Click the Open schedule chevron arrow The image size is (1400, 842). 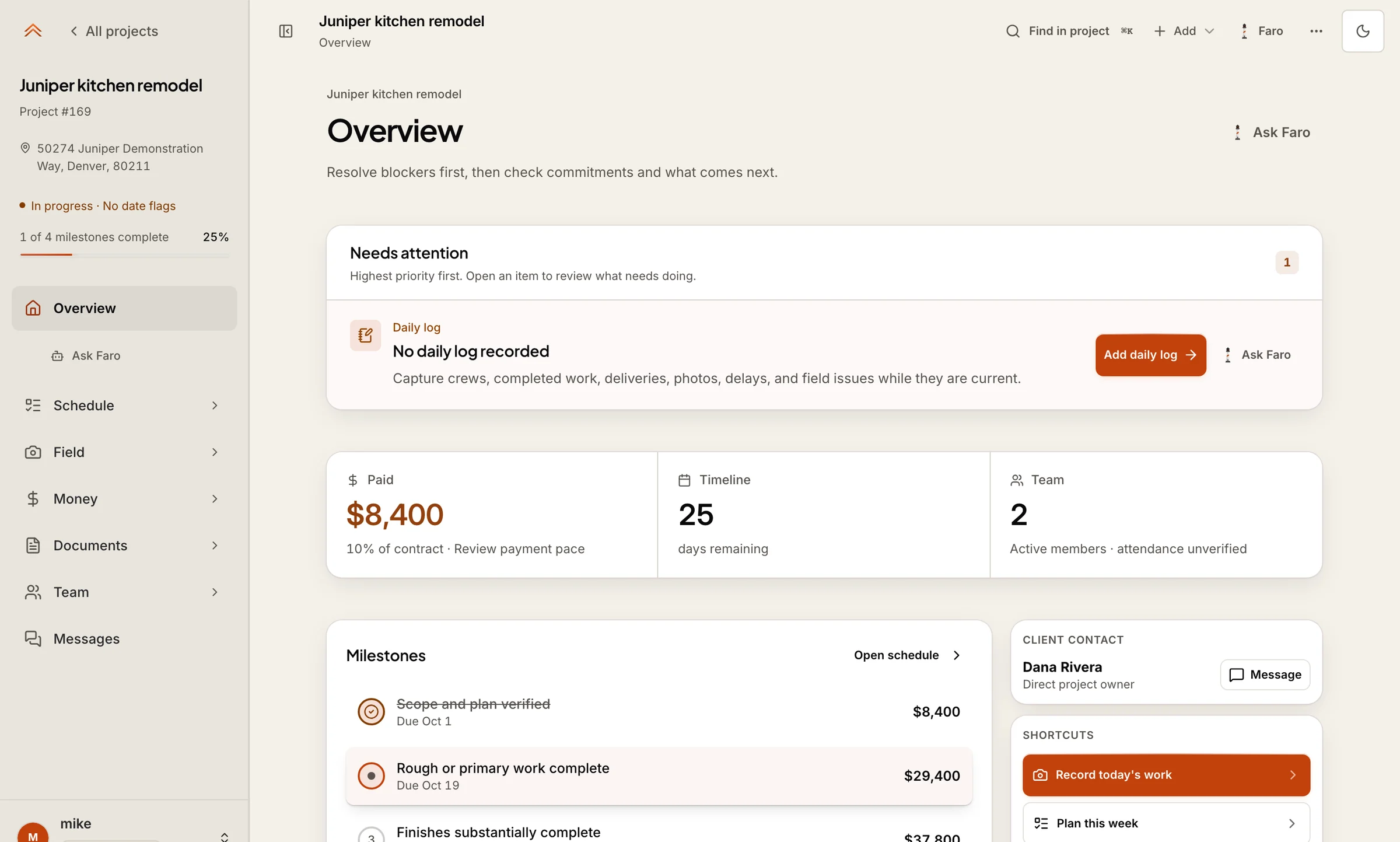[957, 655]
